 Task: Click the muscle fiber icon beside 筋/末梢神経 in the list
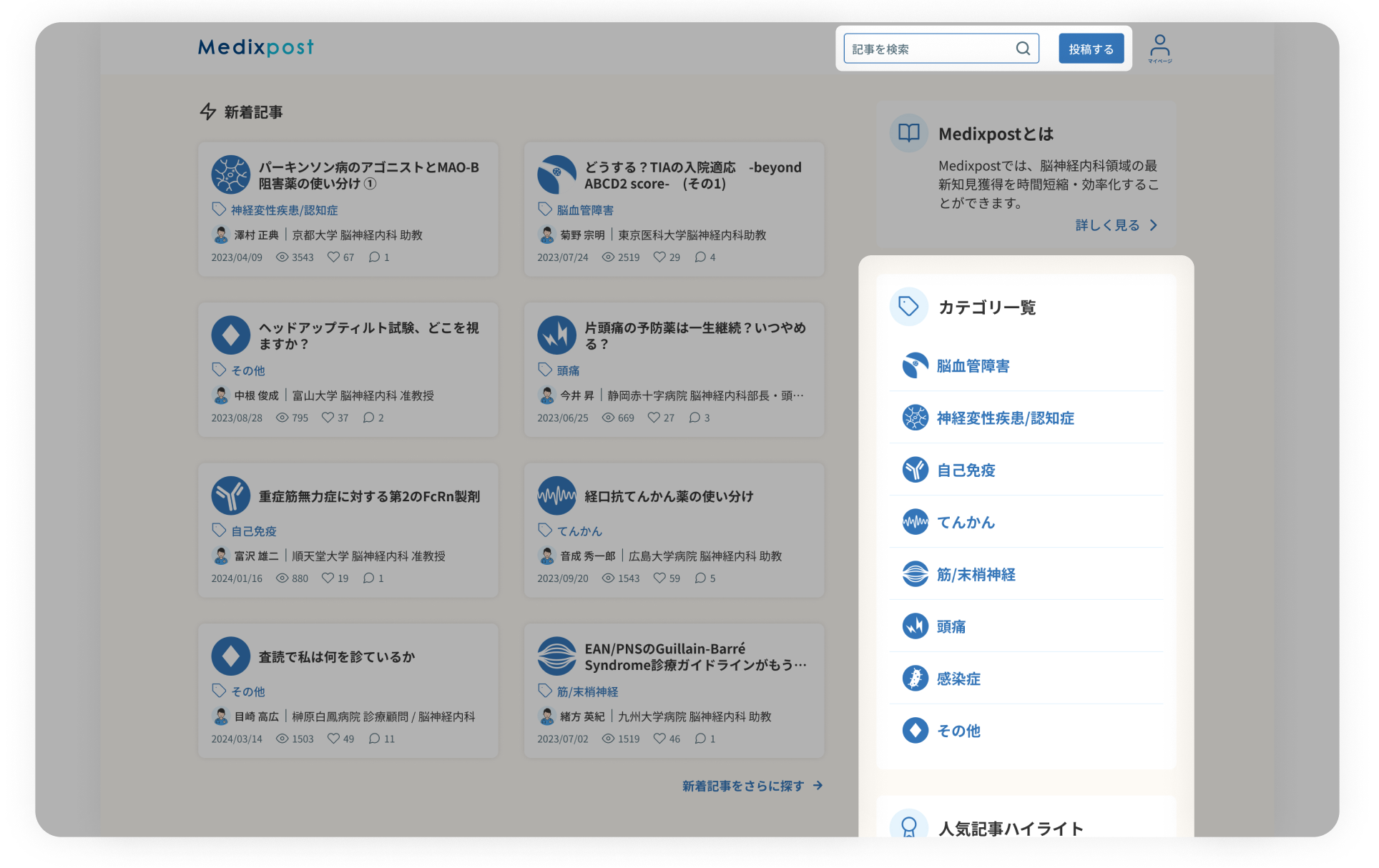point(915,574)
